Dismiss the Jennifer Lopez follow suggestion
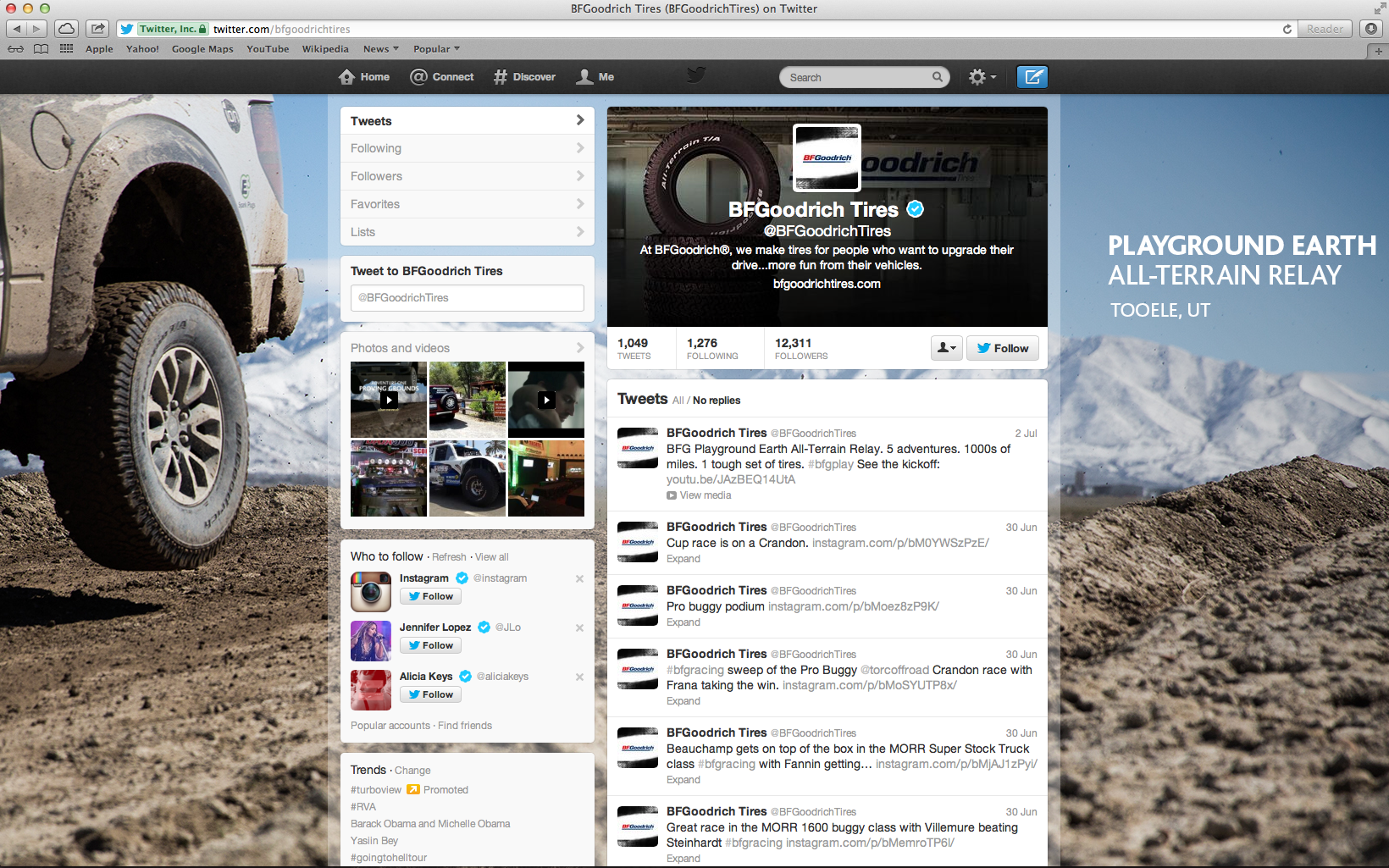Image resolution: width=1389 pixels, height=868 pixels. 579,628
